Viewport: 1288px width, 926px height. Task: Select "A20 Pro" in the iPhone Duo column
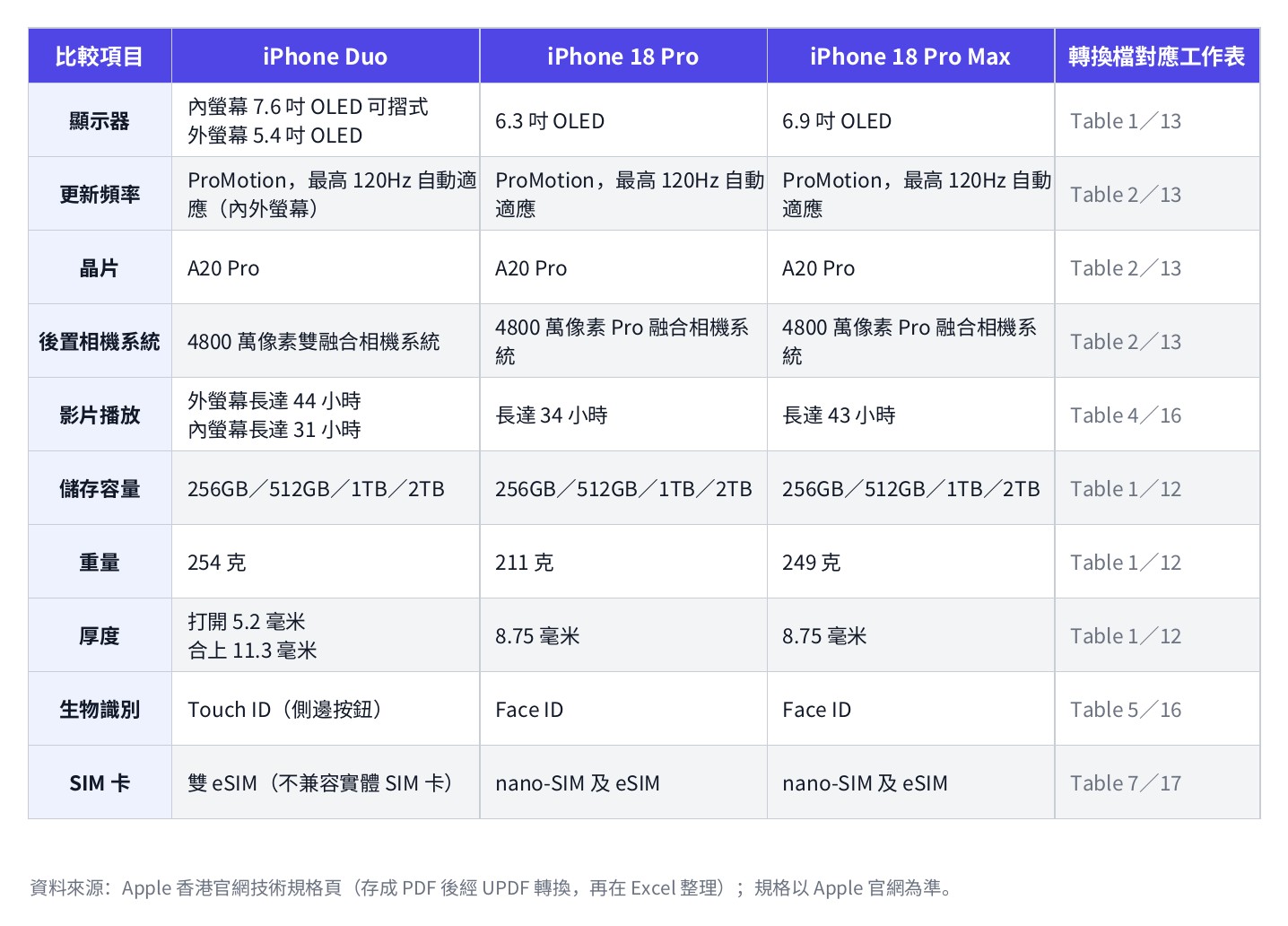[x=325, y=268]
